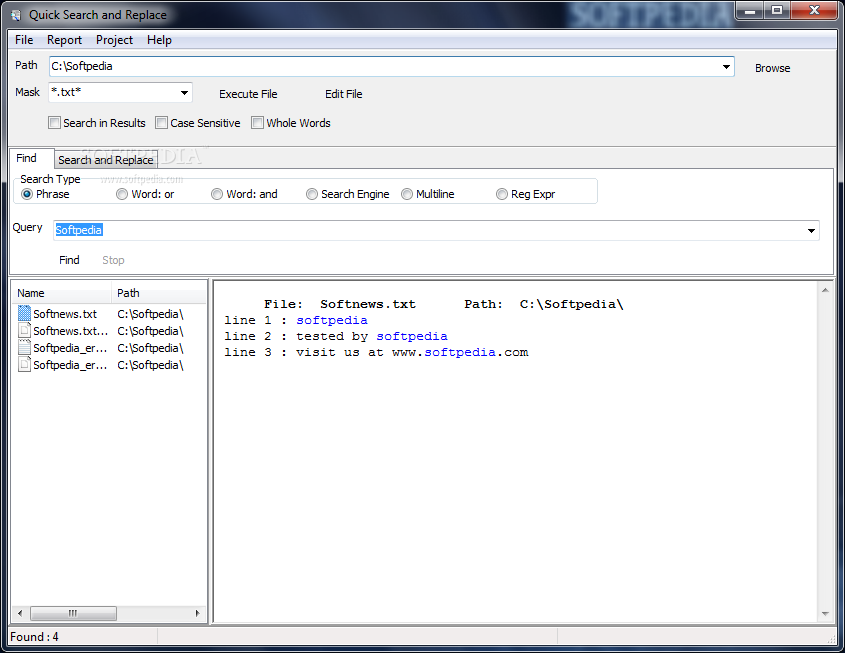The height and width of the screenshot is (653, 845).
Task: Click the file list scroll right arrow
Action: 197,613
